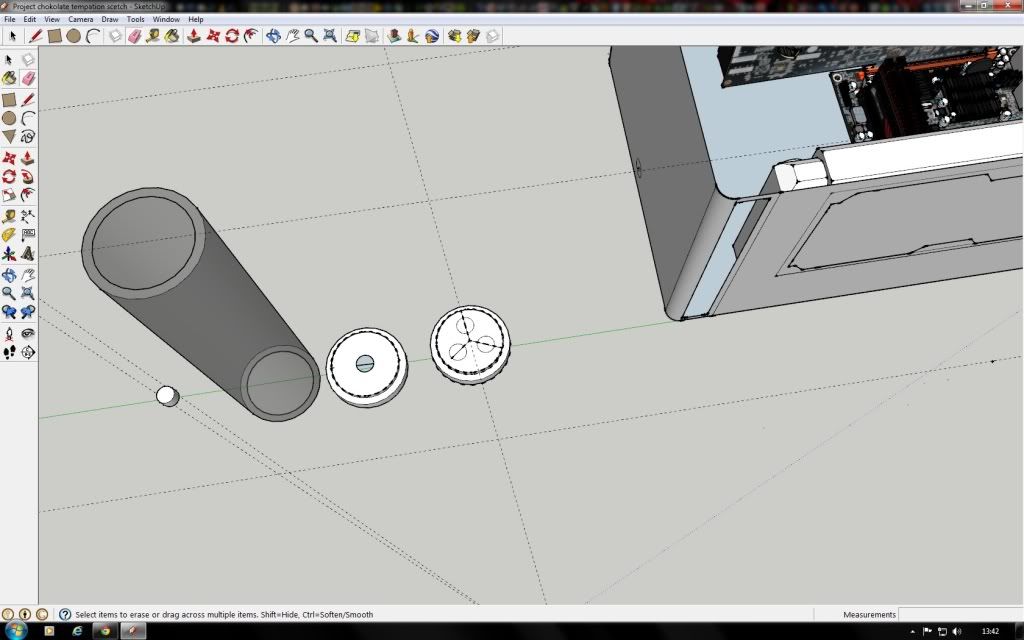Pick the Walk footprints tool
1024x640 pixels.
point(9,353)
